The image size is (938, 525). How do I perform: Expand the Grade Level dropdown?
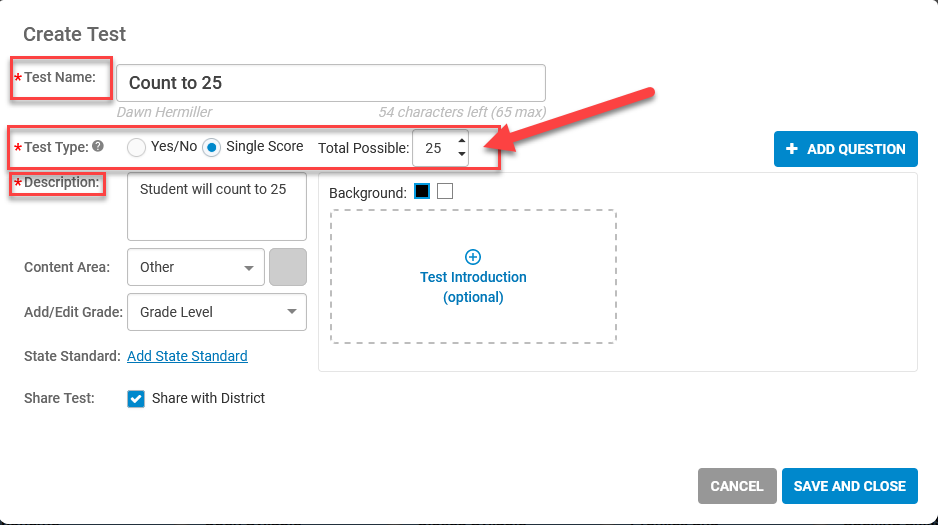[217, 312]
